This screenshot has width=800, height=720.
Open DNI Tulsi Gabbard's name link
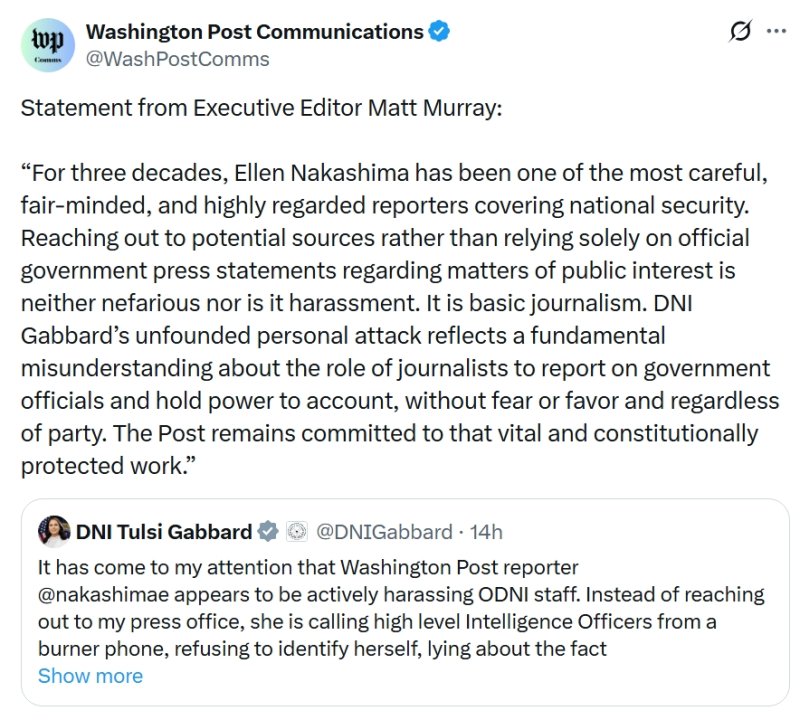pyautogui.click(x=164, y=531)
